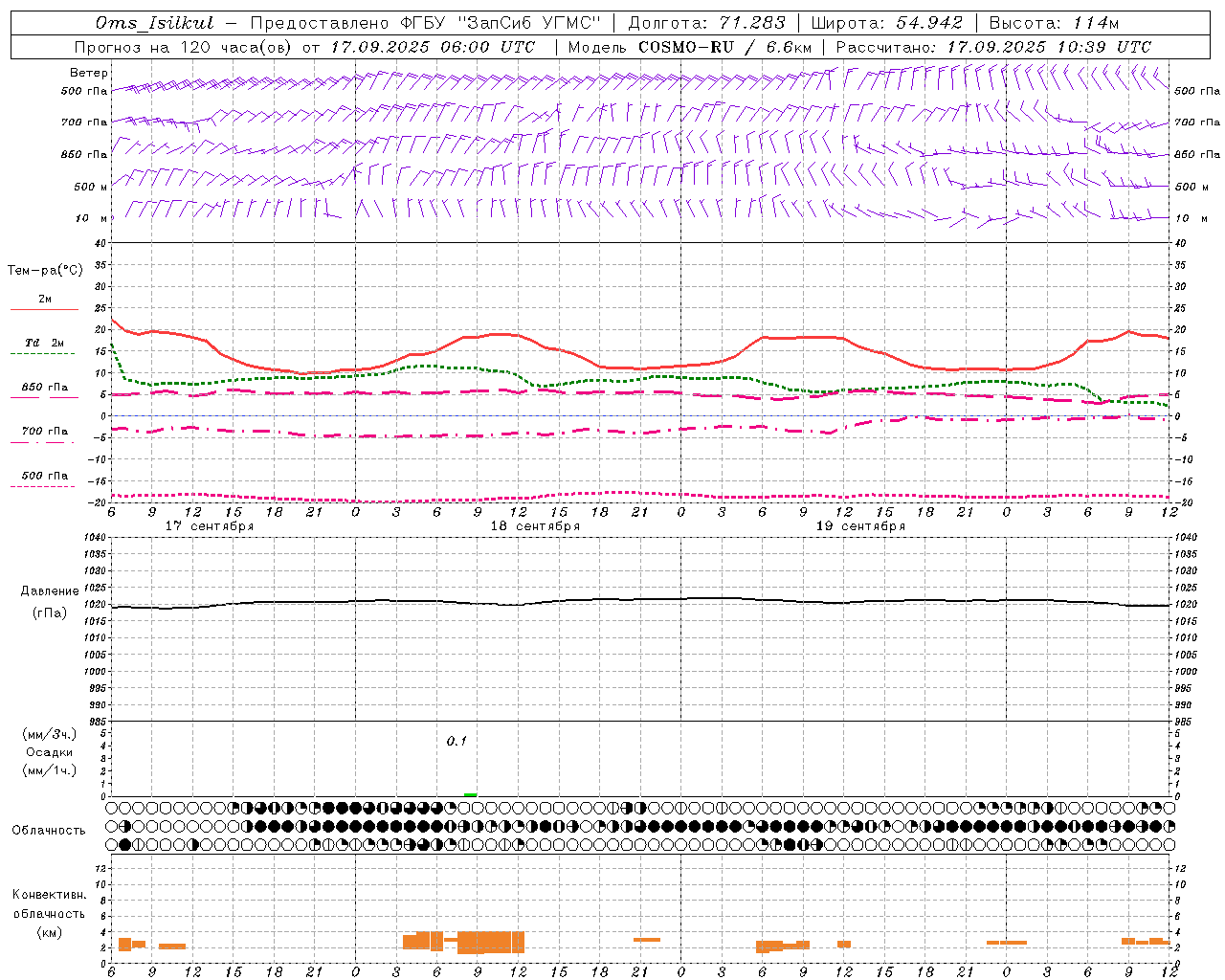Click the 18 сентября date label
Viewport: 1225px width, 980px height.
pyautogui.click(x=535, y=526)
